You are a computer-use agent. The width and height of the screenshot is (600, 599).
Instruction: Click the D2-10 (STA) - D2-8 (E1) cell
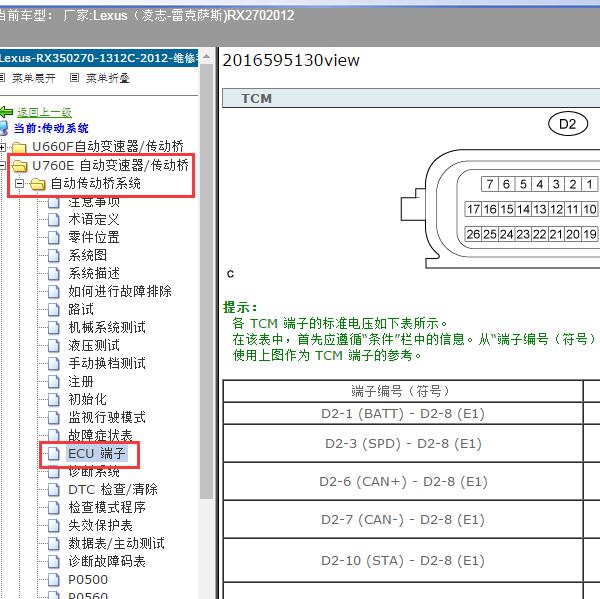point(403,561)
